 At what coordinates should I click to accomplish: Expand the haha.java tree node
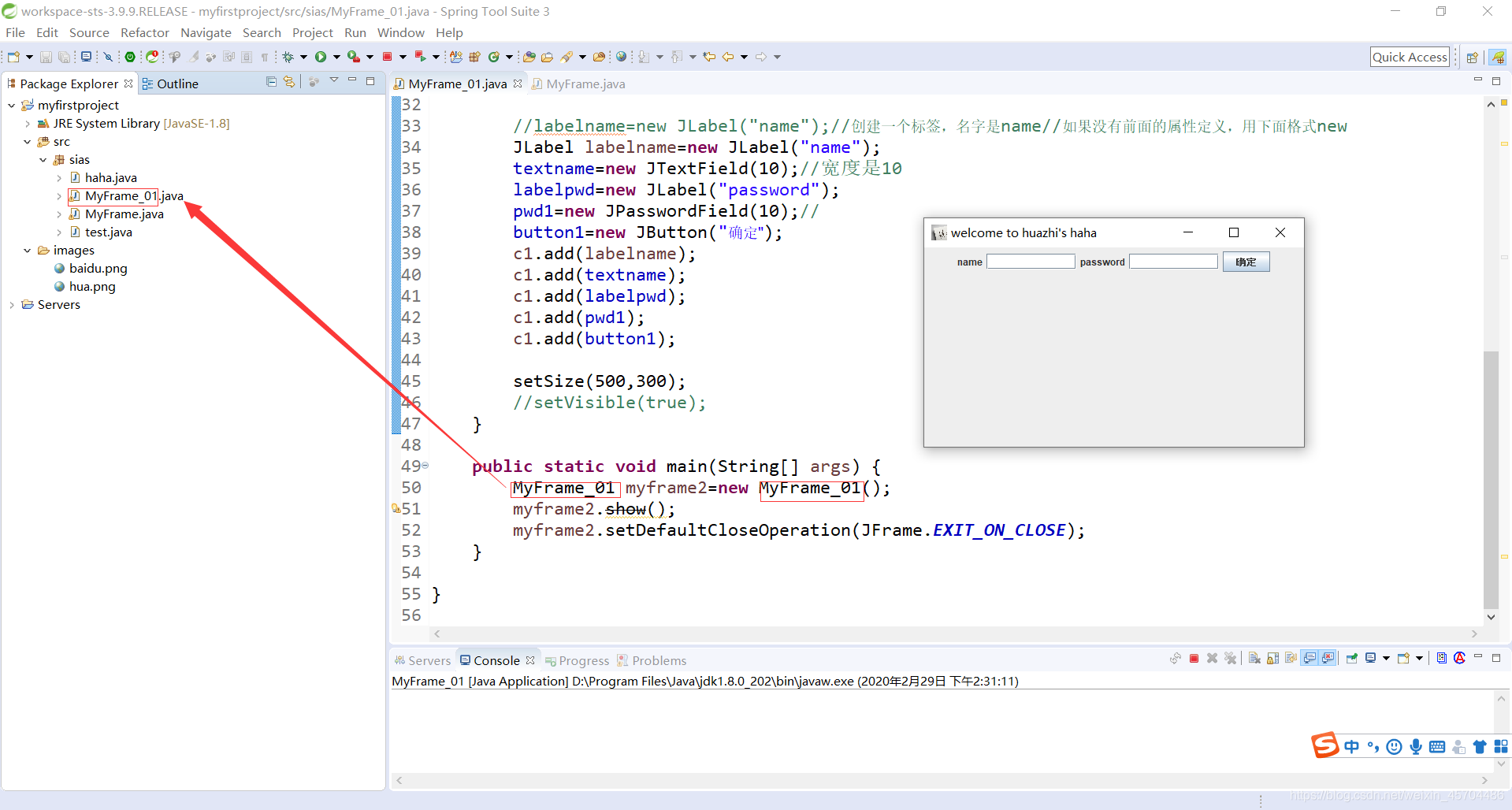(59, 178)
